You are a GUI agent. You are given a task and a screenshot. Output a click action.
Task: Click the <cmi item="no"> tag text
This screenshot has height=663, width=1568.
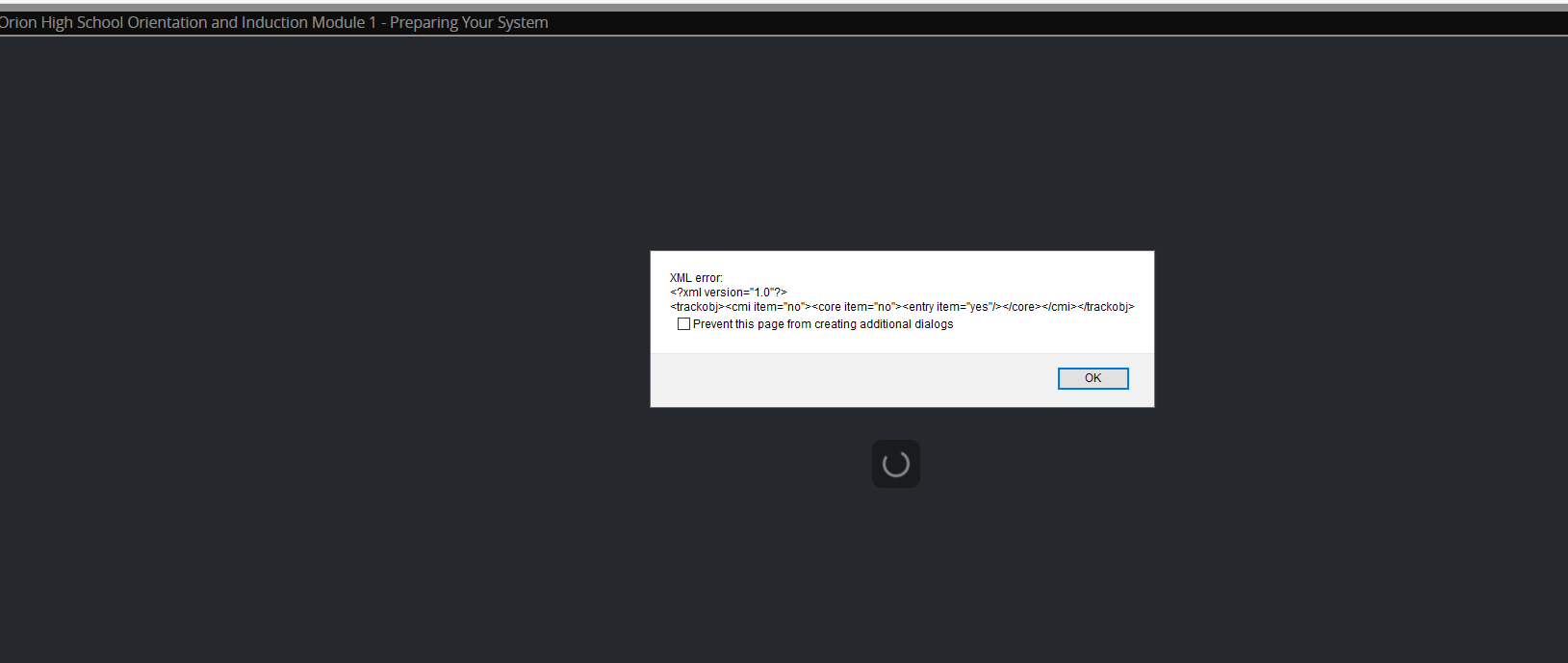click(x=768, y=307)
